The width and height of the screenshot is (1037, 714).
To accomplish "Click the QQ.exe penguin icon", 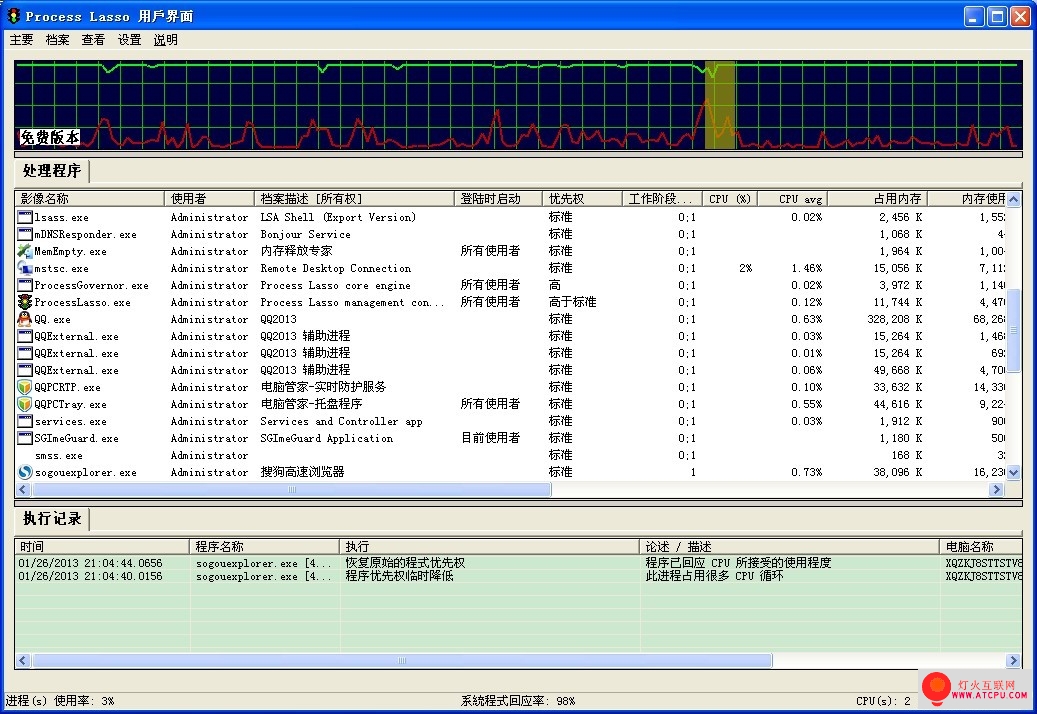I will 24,319.
